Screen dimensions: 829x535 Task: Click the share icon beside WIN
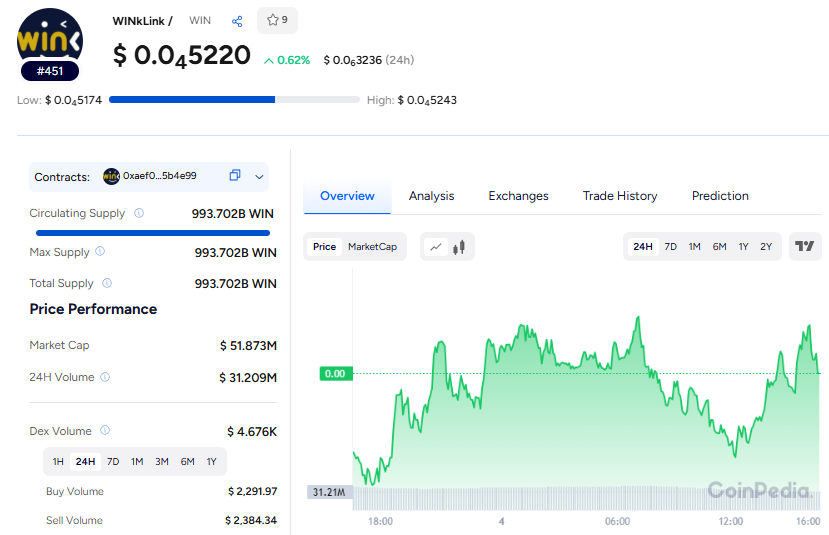point(237,21)
